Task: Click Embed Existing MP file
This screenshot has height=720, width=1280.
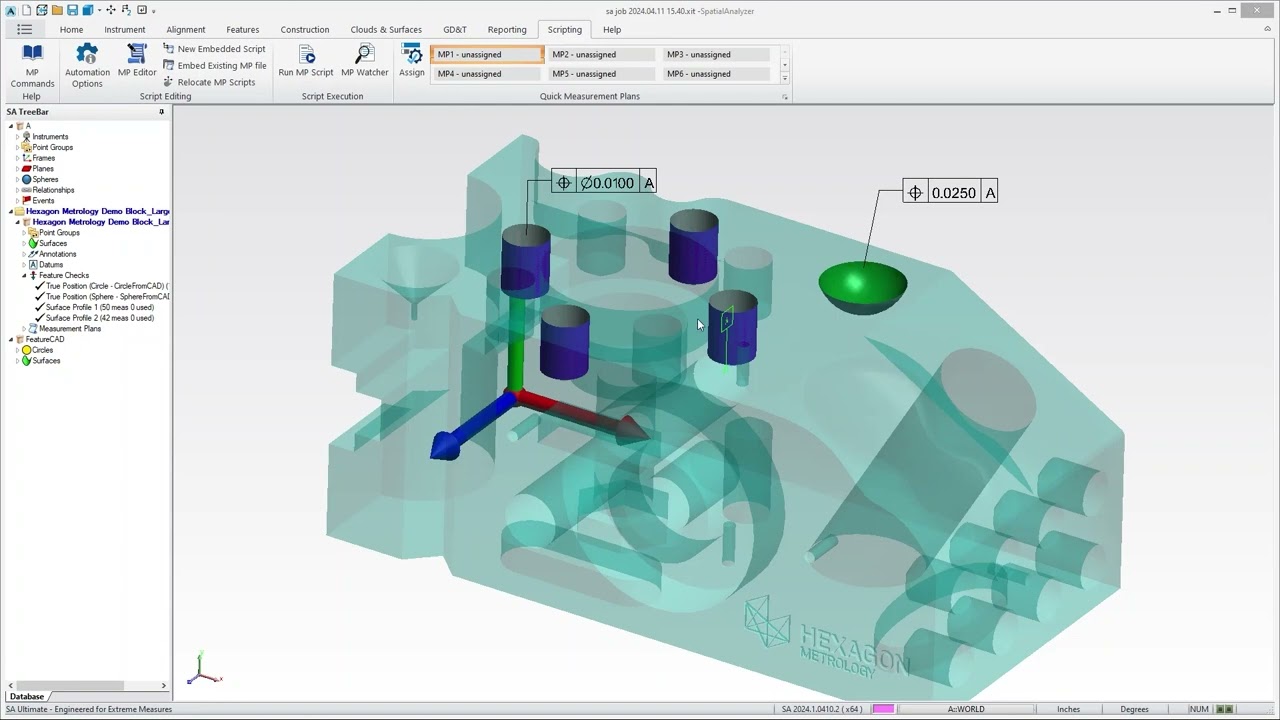Action: (x=215, y=66)
